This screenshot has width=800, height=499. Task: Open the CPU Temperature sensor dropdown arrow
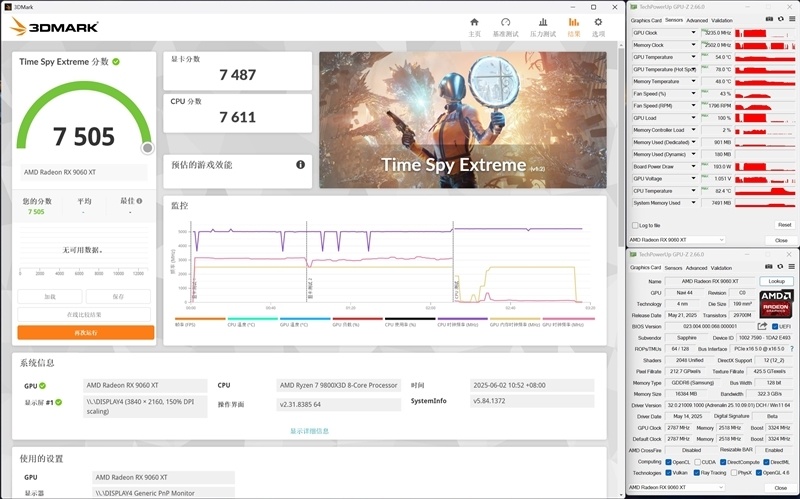tap(693, 191)
